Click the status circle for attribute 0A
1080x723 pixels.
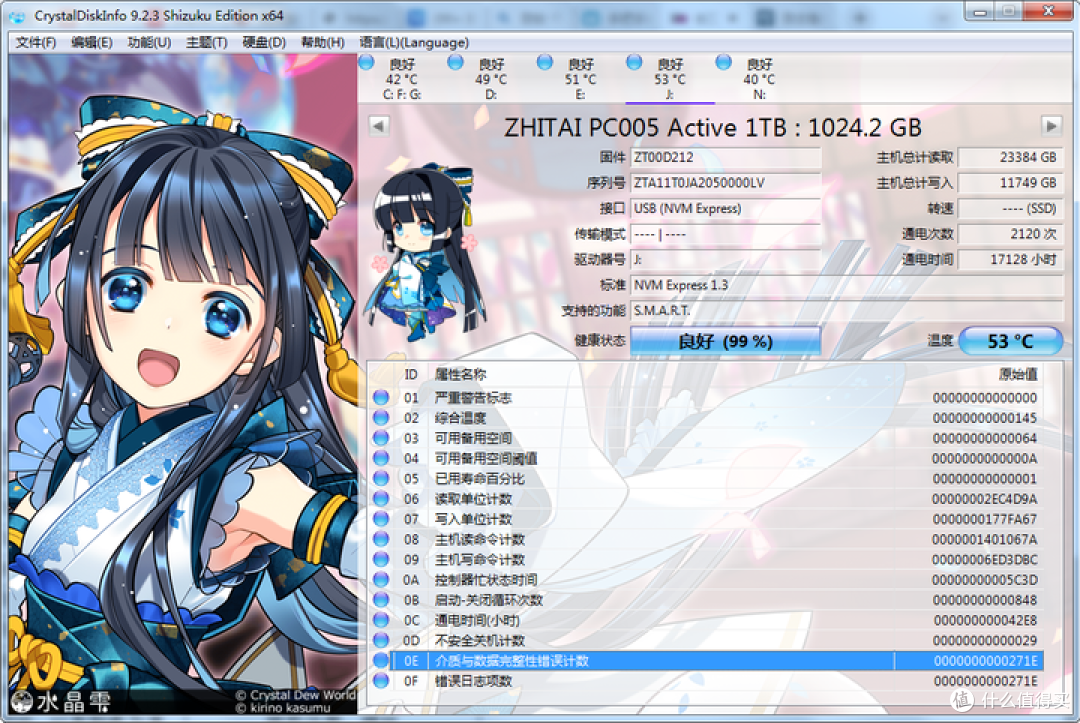pyautogui.click(x=381, y=579)
